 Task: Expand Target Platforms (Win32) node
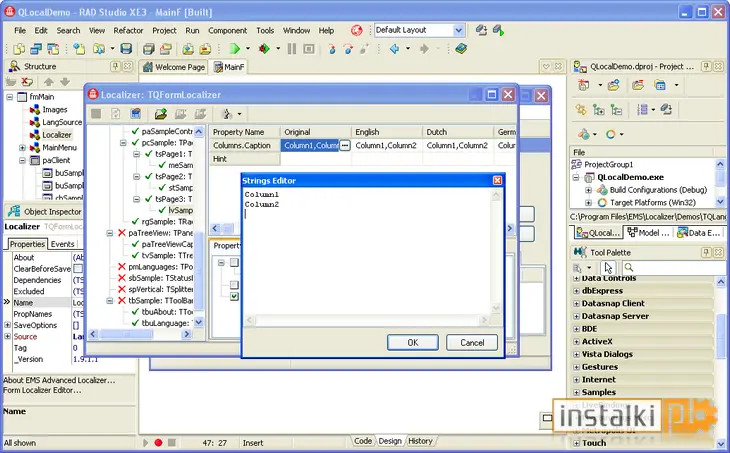click(x=588, y=203)
